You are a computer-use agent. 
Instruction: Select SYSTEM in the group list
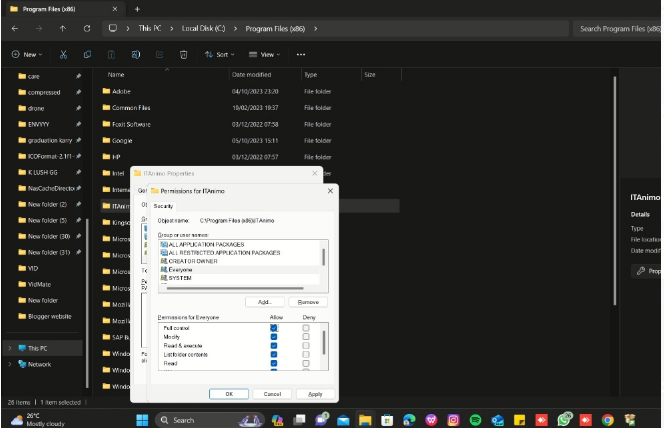(180, 277)
